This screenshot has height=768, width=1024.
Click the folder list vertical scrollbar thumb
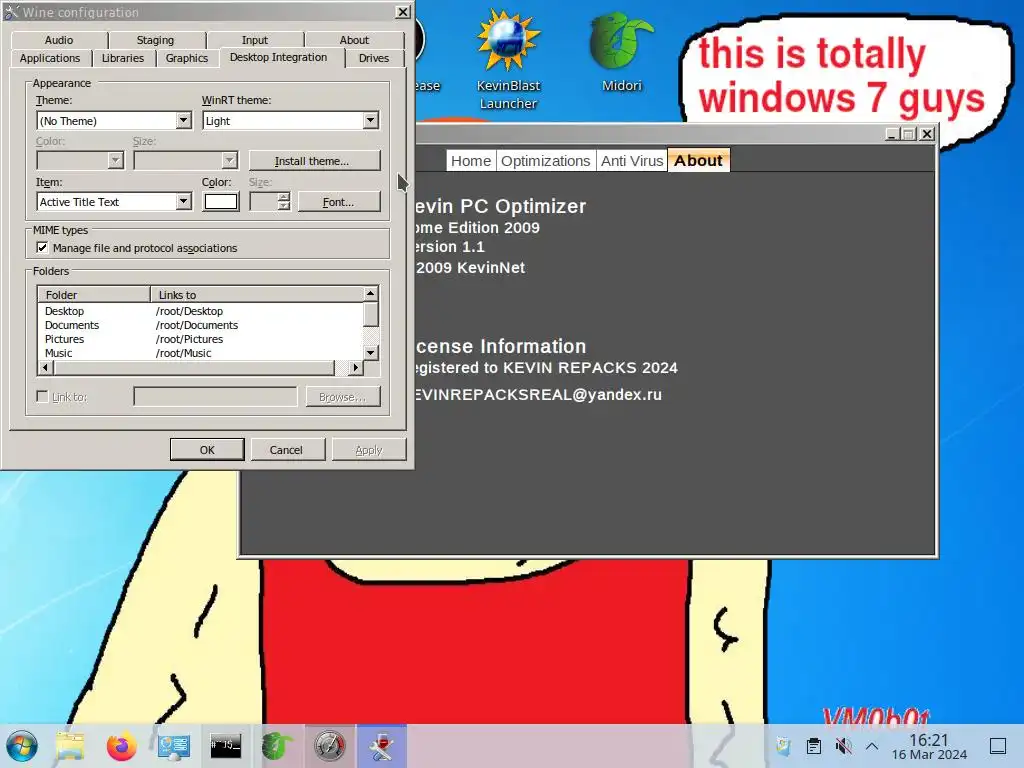click(370, 314)
